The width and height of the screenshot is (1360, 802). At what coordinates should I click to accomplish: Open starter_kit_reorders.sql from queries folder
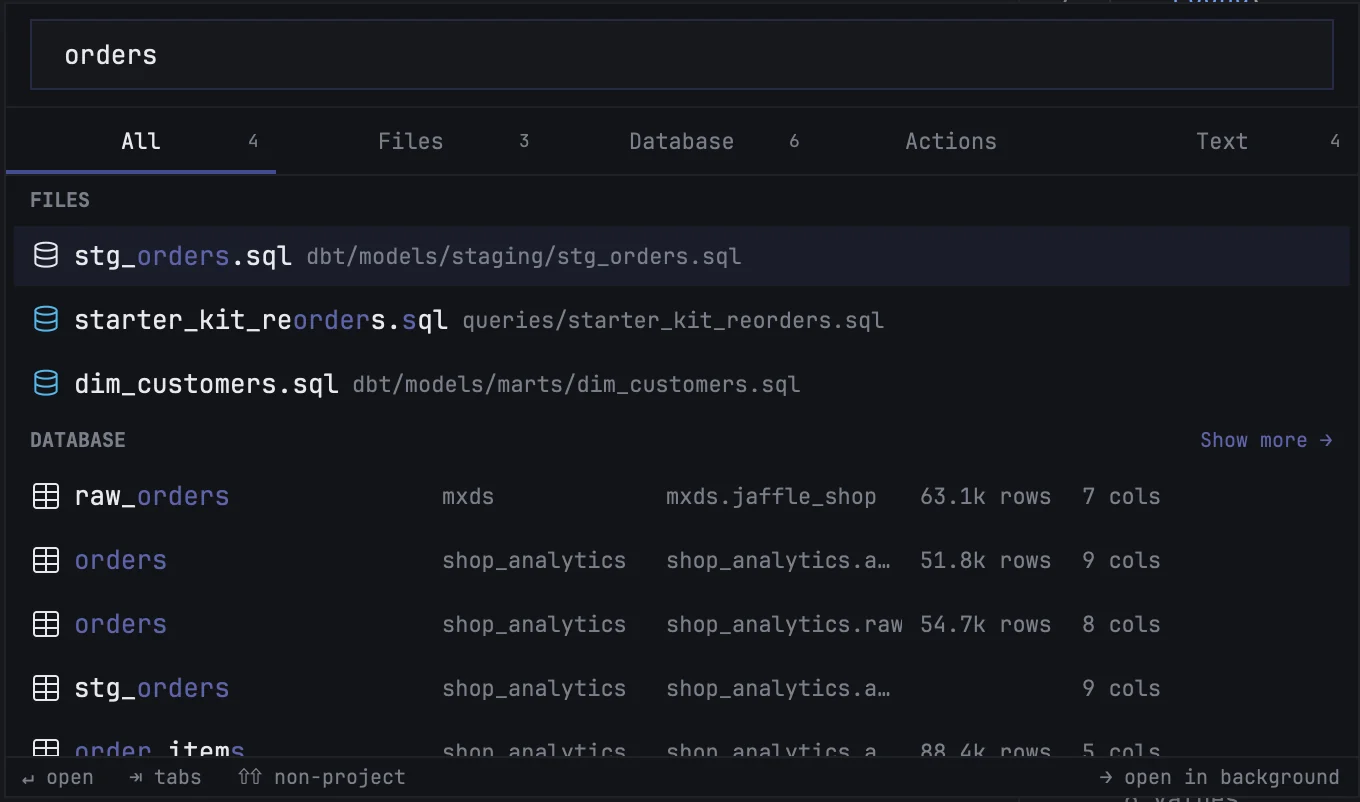coord(682,320)
